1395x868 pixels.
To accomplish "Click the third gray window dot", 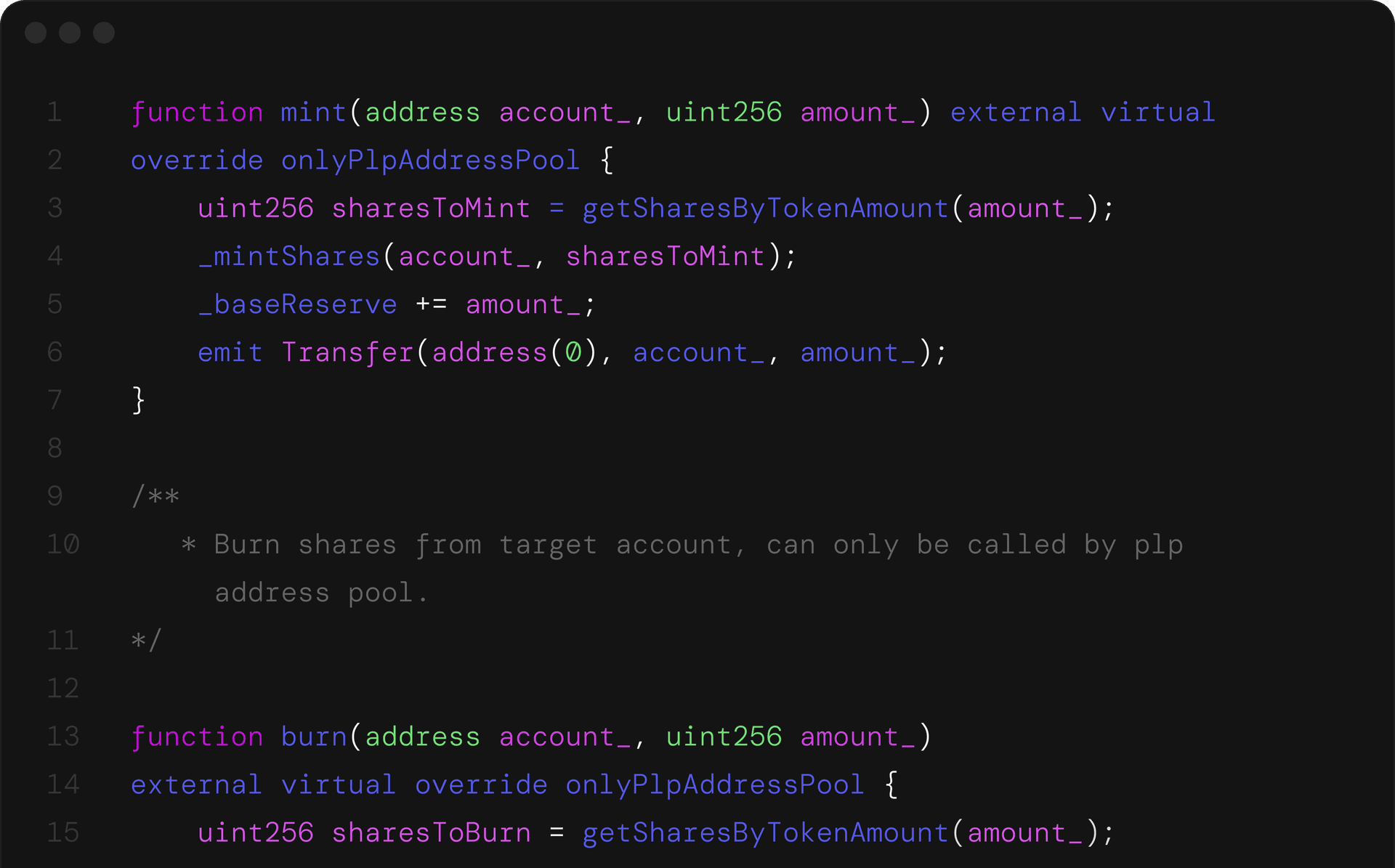I will point(104,33).
